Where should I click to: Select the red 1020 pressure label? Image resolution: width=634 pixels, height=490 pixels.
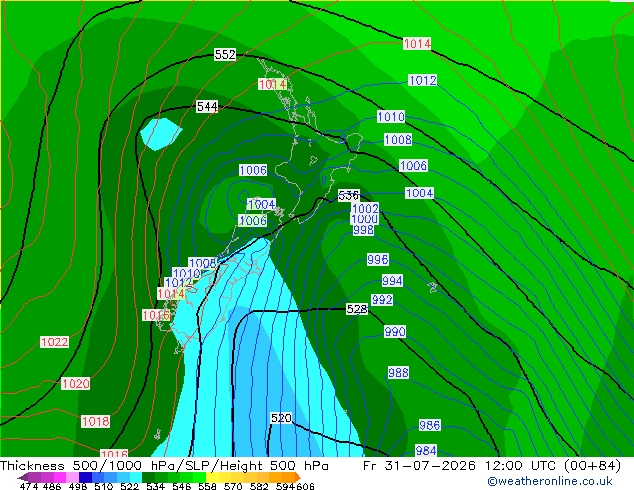[76, 383]
